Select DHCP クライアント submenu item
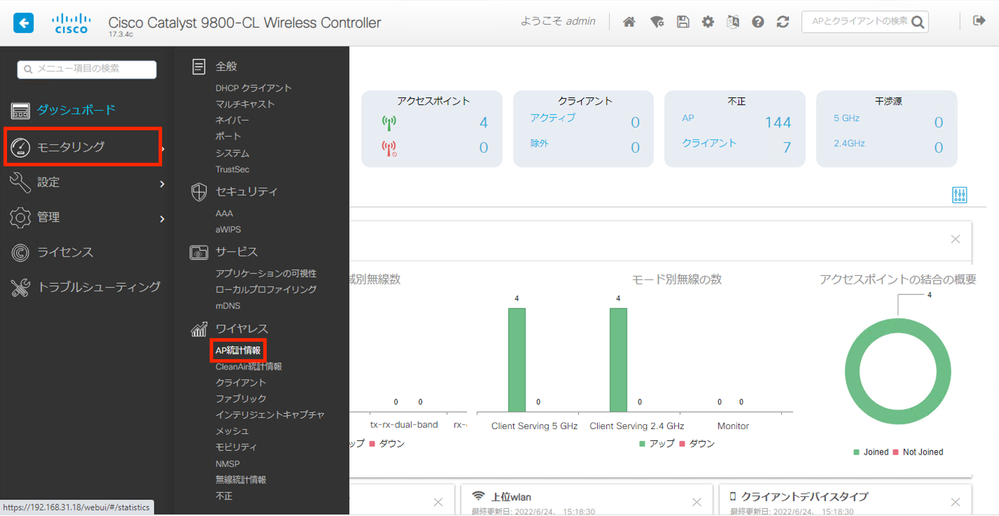This screenshot has height=516, width=999. coord(254,88)
